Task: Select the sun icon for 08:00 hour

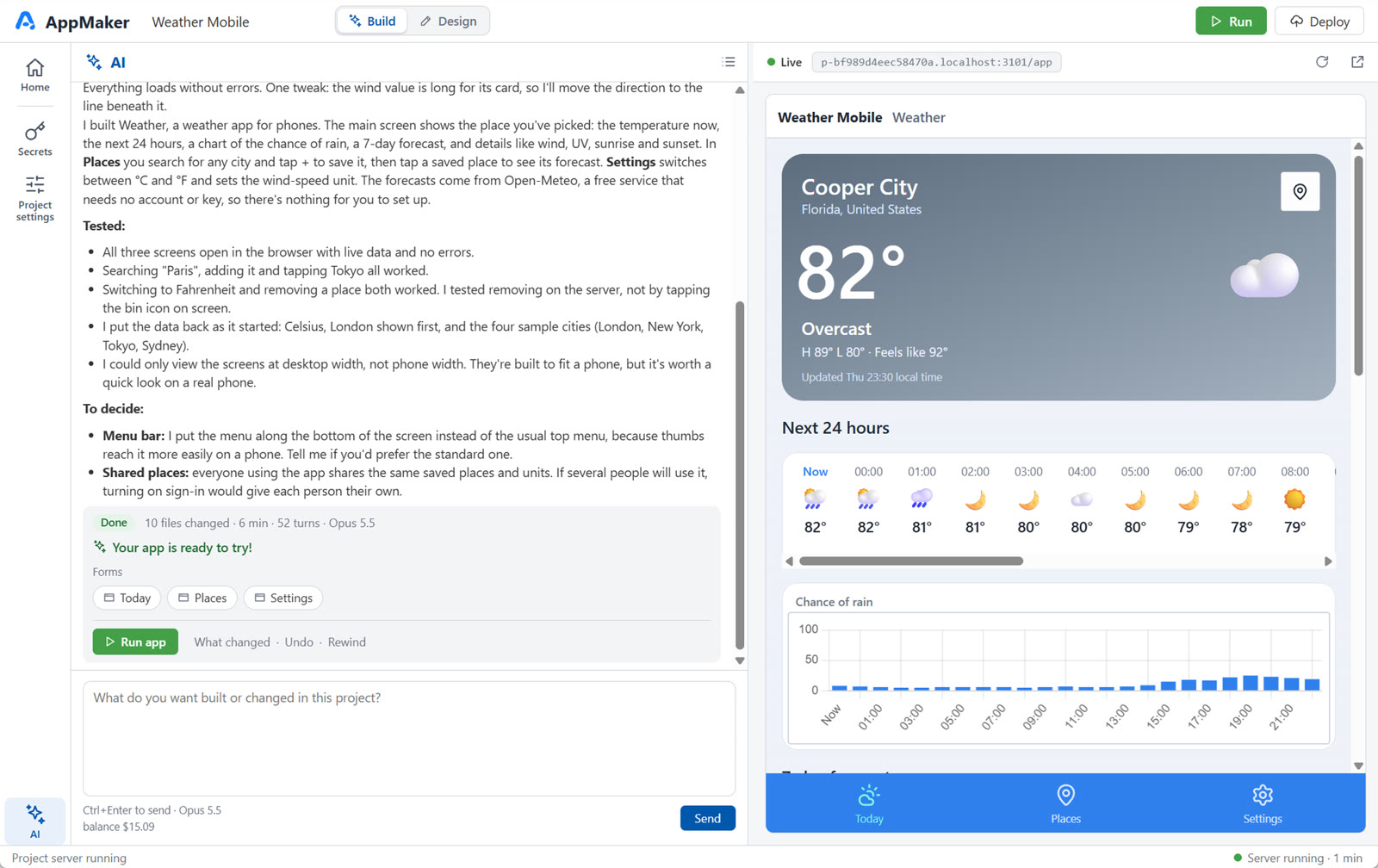Action: (x=1294, y=499)
